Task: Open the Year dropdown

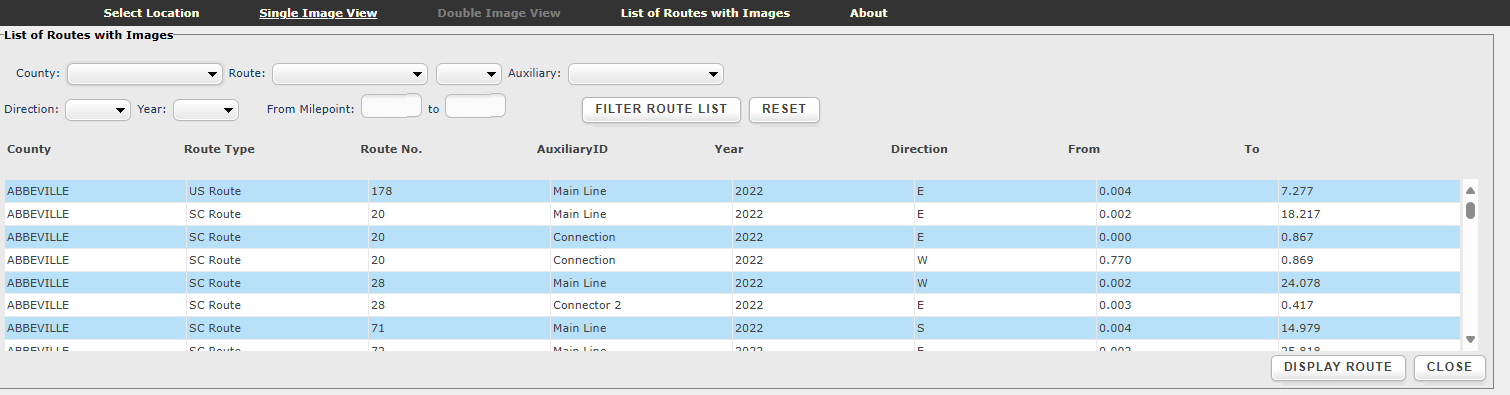Action: (207, 109)
